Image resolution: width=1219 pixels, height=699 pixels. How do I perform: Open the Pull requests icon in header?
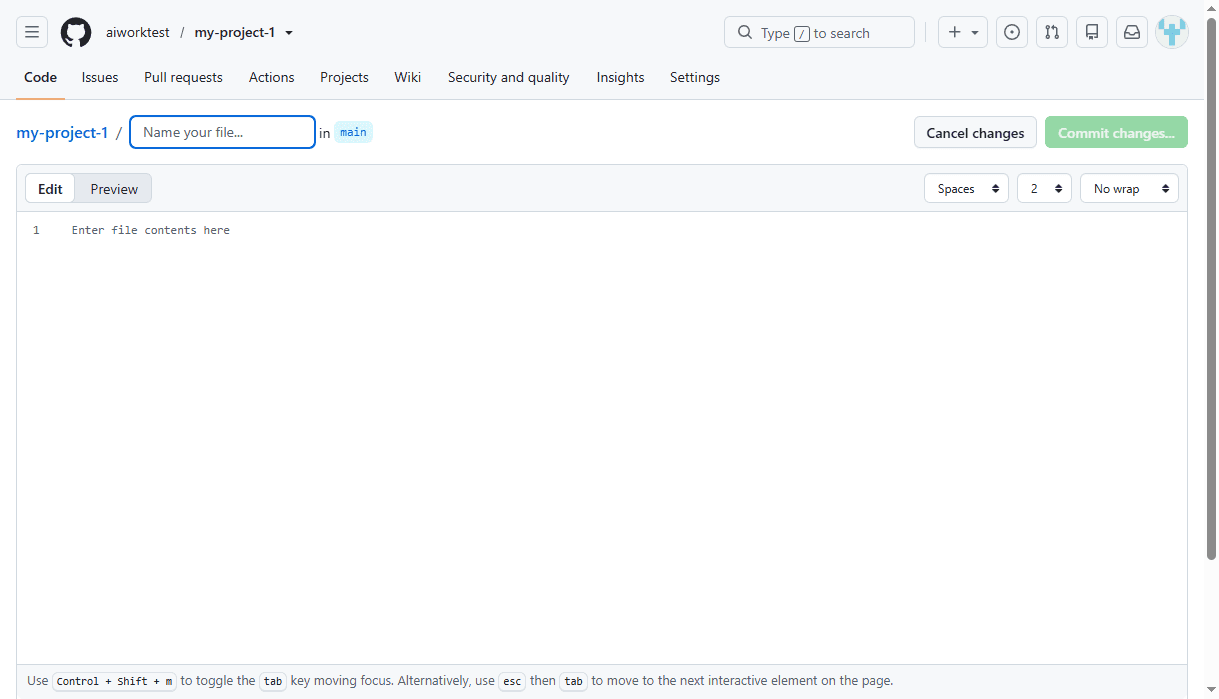click(1052, 32)
